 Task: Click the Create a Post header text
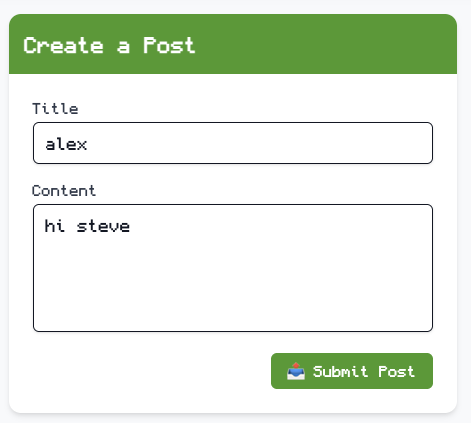(x=109, y=45)
